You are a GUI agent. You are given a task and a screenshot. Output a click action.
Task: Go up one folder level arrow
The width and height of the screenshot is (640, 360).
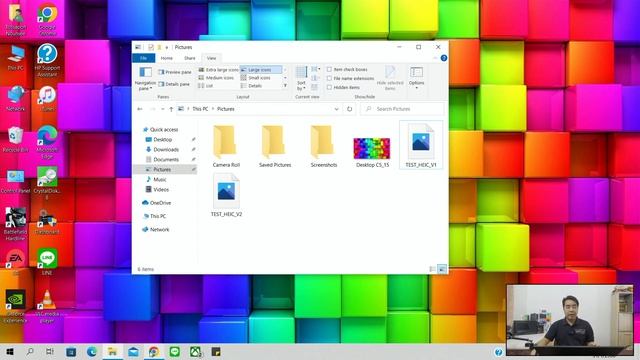pos(171,109)
